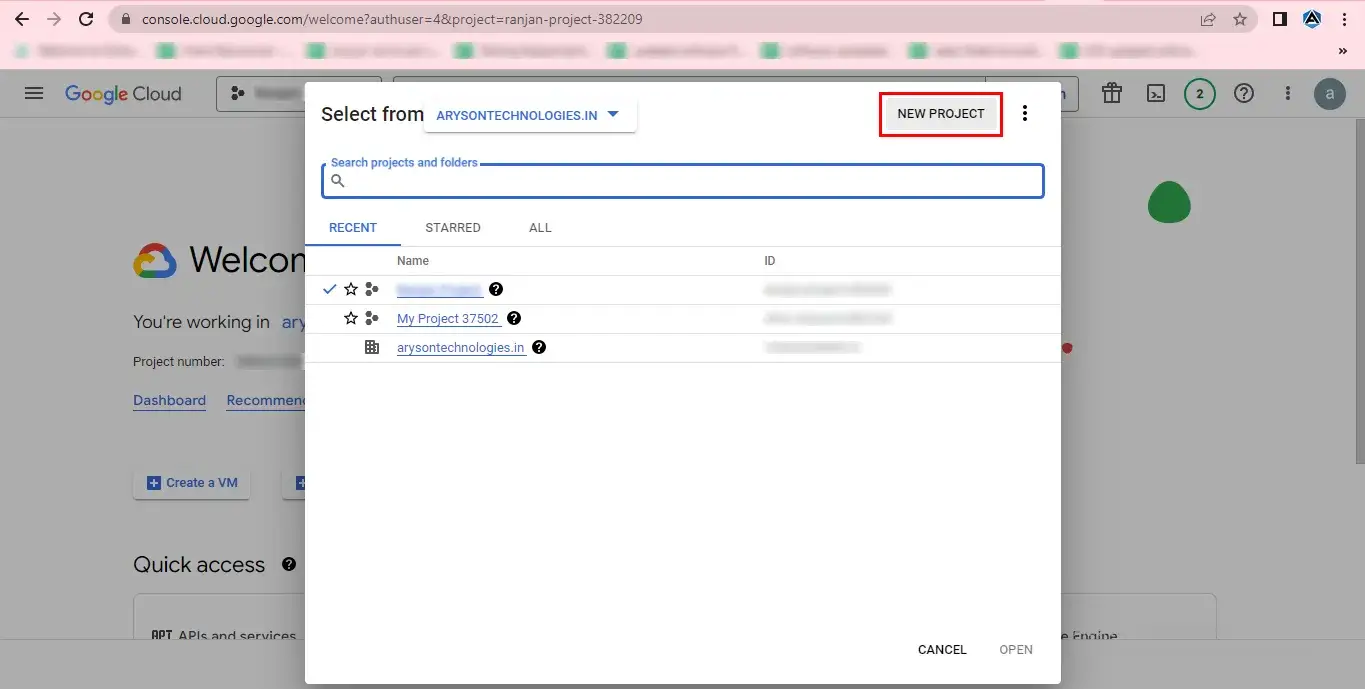The image size is (1365, 689).
Task: Open the project picker in top bar
Action: [x=298, y=93]
